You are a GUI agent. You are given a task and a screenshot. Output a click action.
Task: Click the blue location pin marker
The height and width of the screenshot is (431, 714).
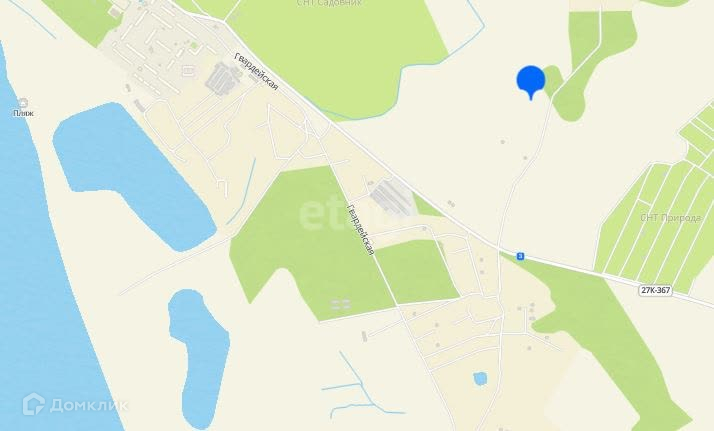[x=530, y=82]
